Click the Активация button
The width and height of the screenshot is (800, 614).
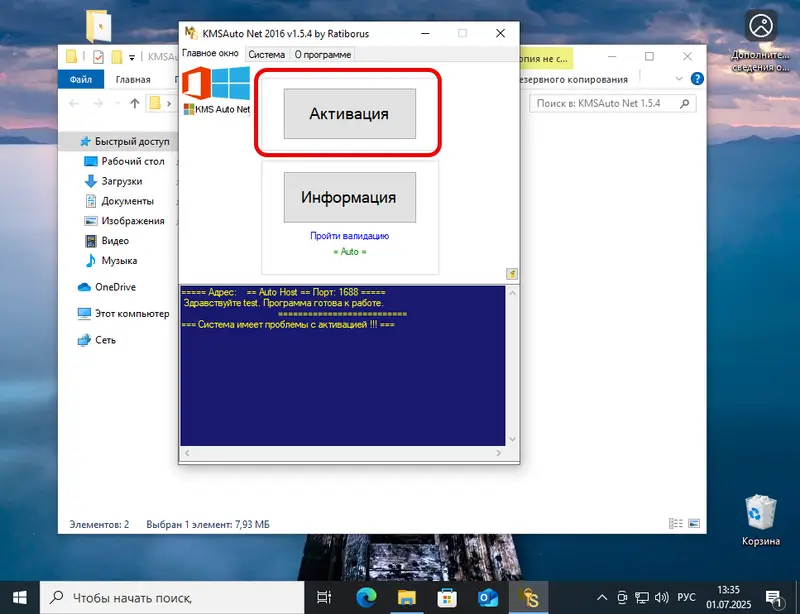[x=349, y=113]
